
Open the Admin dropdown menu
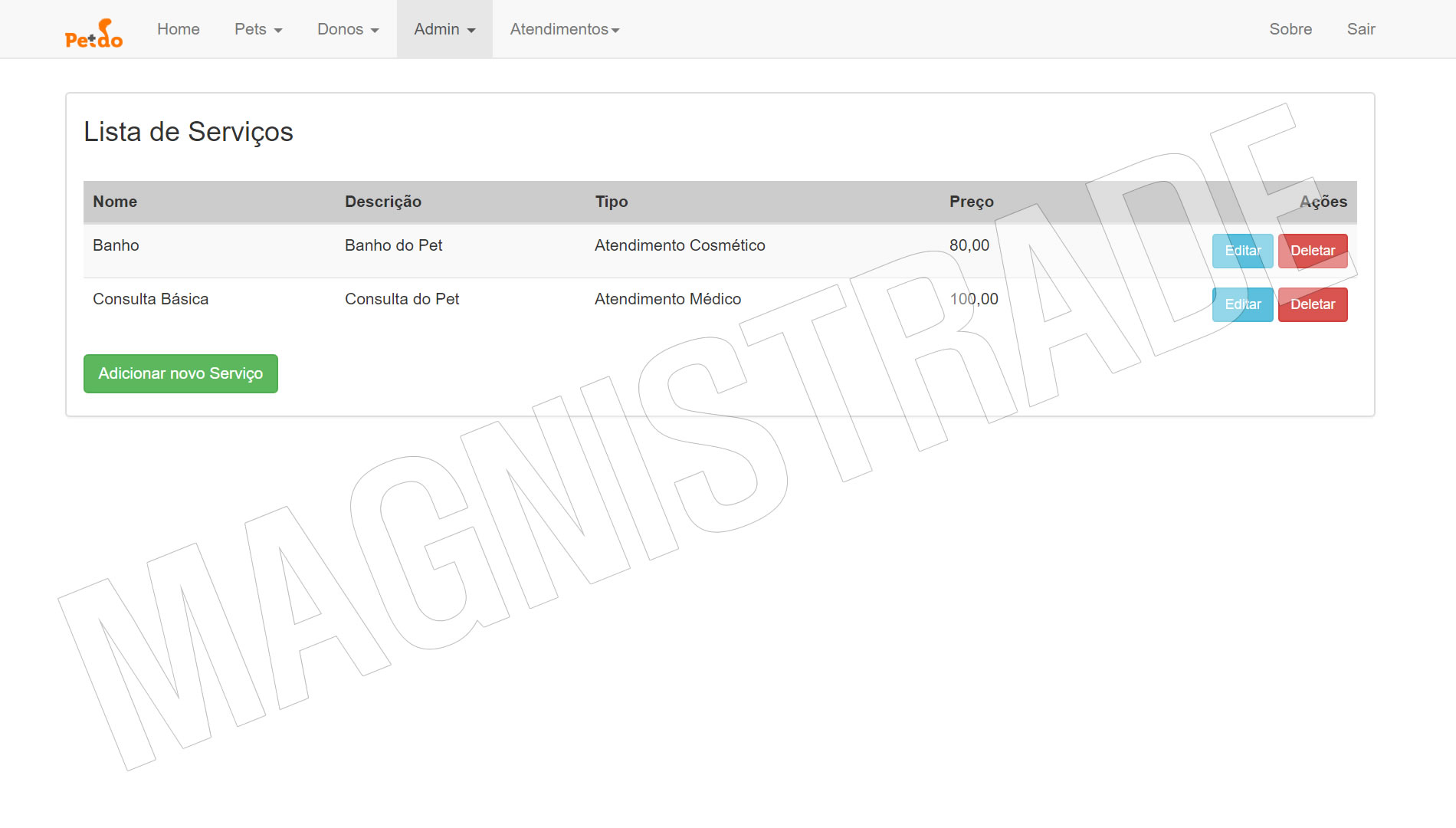point(444,29)
